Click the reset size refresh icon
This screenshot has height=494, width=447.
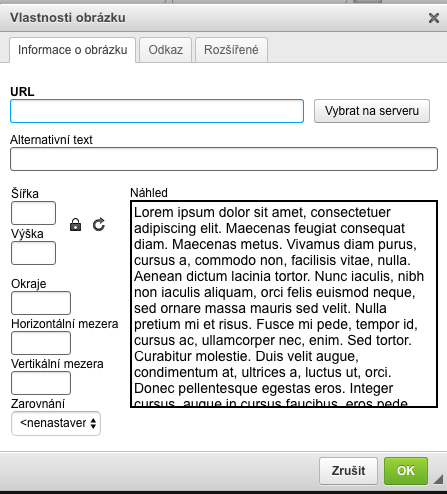[99, 225]
